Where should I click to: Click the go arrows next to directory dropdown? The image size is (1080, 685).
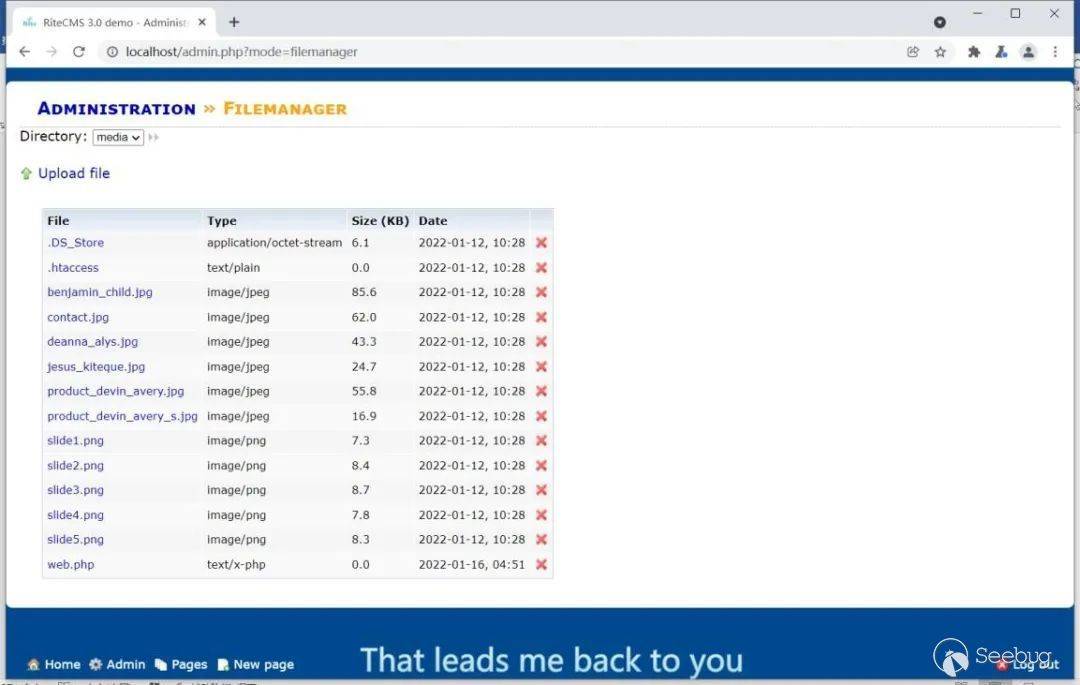(x=154, y=138)
